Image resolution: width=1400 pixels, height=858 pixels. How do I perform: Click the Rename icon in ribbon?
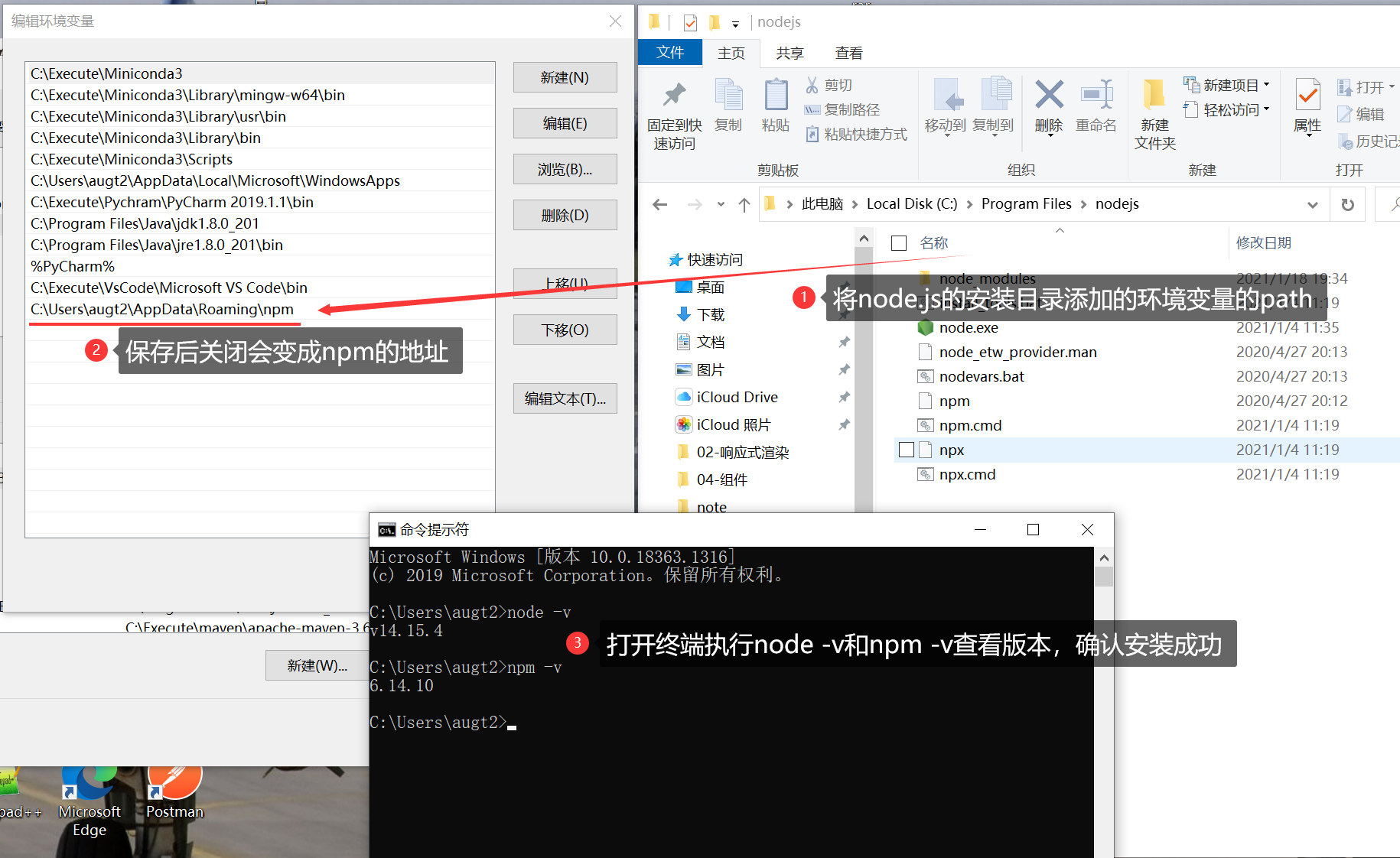click(1096, 95)
